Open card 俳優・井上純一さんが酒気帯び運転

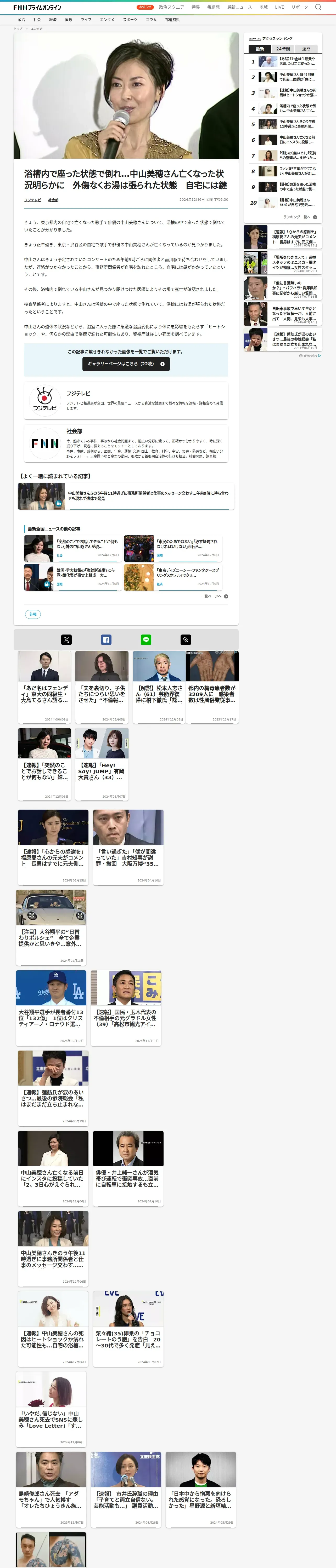point(128,1168)
